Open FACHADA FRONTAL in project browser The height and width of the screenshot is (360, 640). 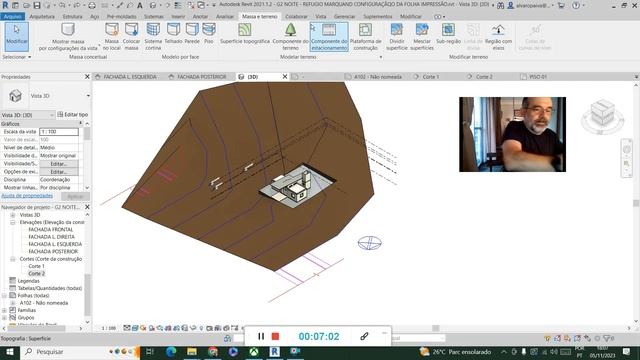51,229
